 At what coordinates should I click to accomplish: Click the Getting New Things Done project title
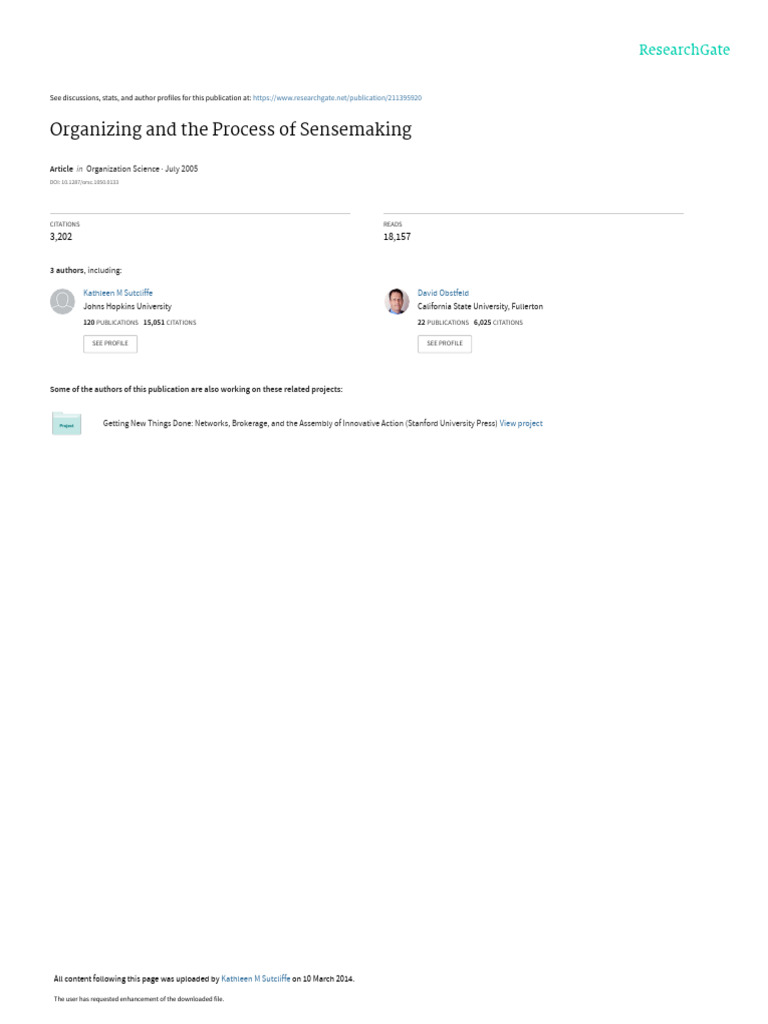click(300, 423)
